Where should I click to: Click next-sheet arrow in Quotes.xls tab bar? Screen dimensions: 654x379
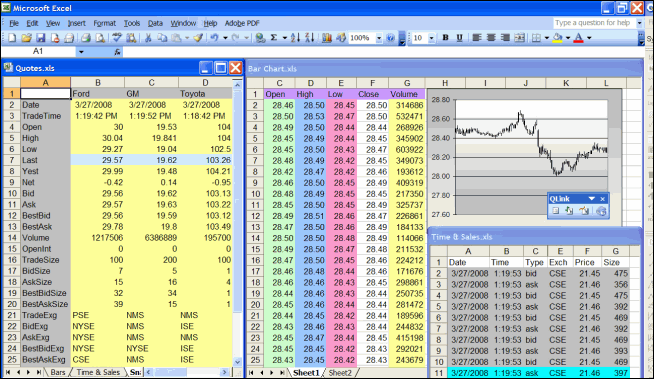pos(28,372)
